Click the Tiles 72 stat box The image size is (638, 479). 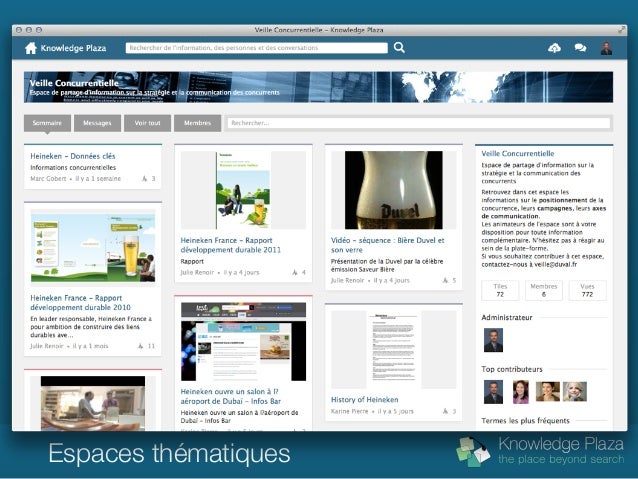tap(500, 290)
